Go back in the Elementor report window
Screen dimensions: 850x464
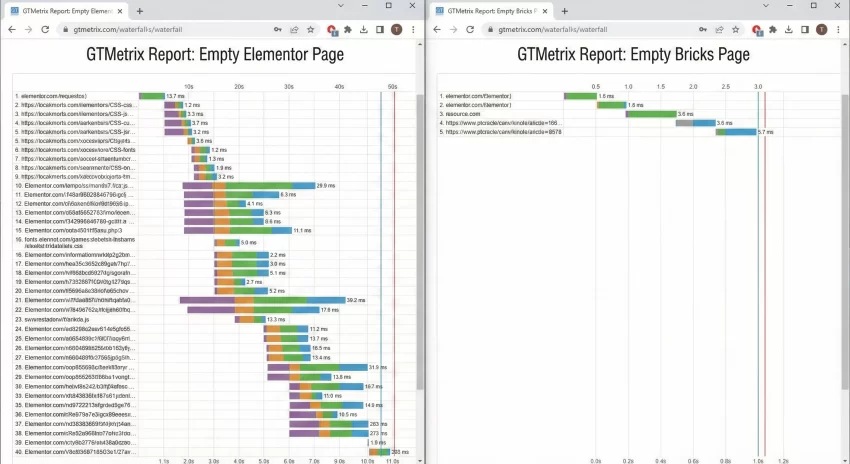pos(12,29)
